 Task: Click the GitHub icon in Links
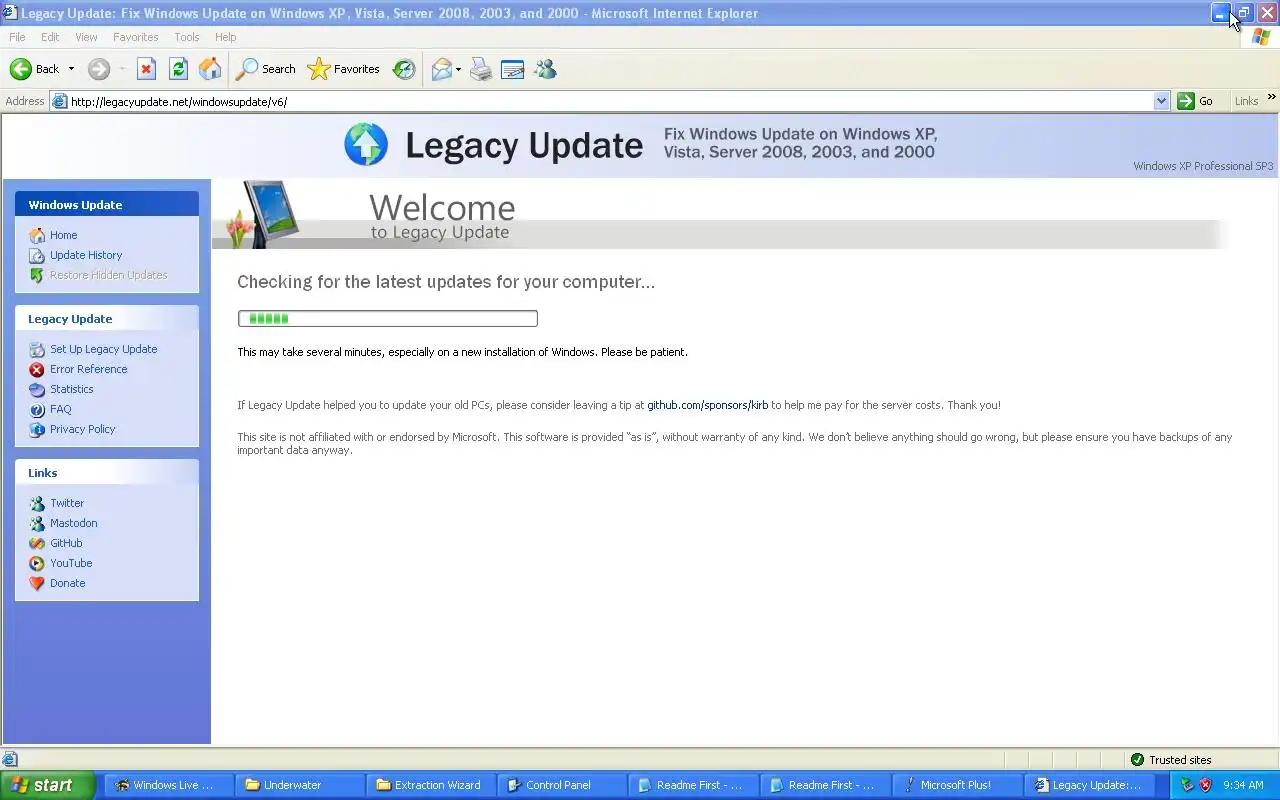[37, 543]
